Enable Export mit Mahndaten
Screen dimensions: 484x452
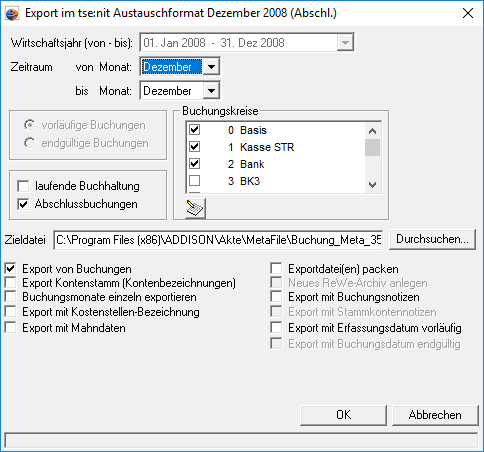11,328
